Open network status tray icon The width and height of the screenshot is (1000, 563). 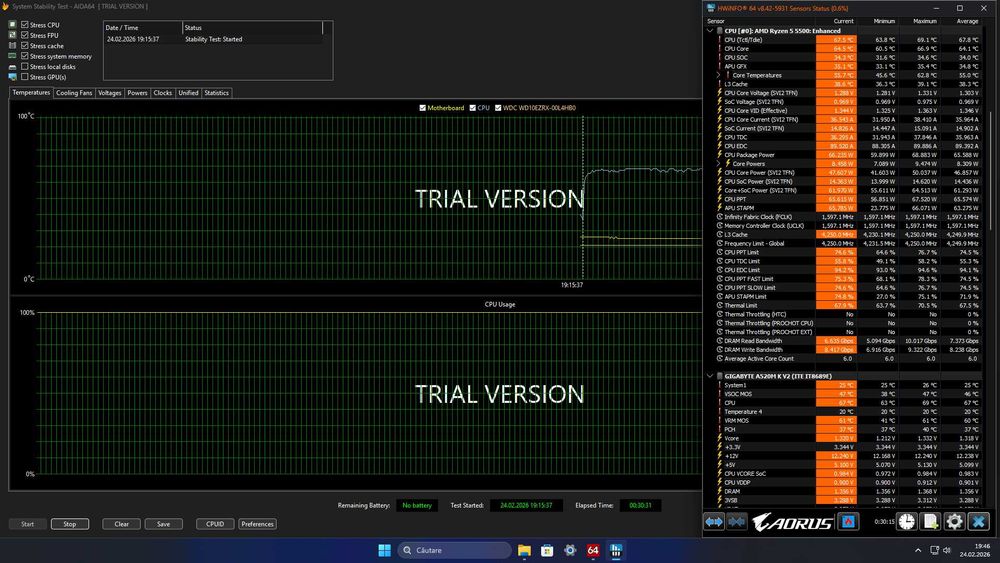(934, 550)
